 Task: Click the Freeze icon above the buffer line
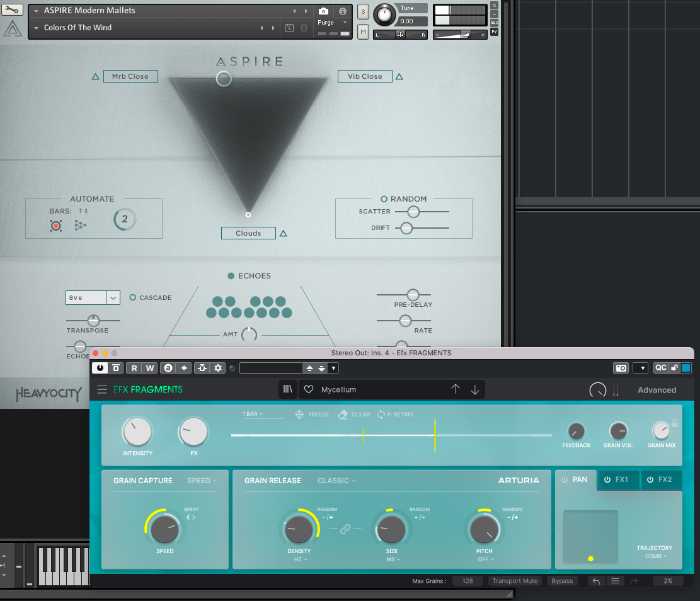(300, 414)
